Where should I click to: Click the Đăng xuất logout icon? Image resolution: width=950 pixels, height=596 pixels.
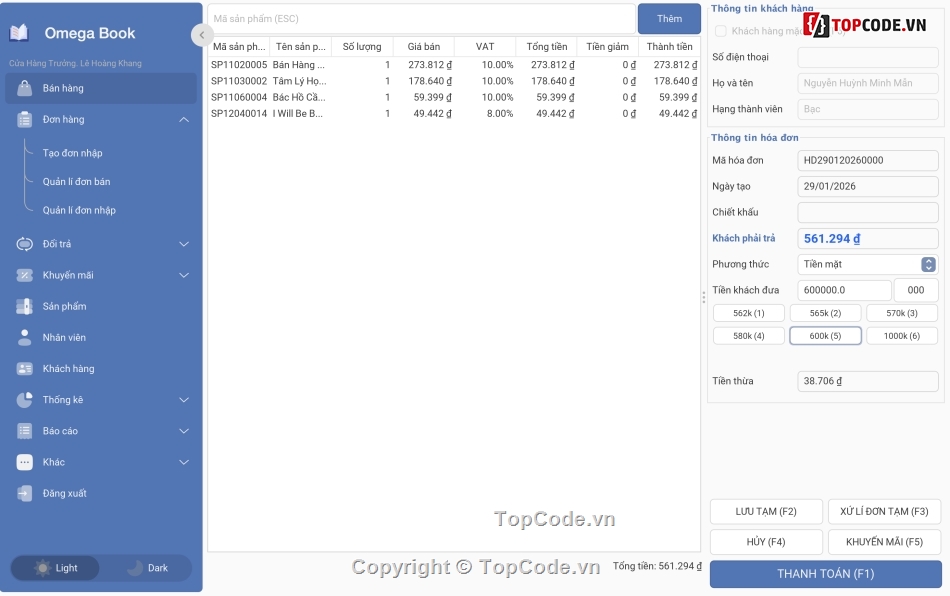click(24, 494)
